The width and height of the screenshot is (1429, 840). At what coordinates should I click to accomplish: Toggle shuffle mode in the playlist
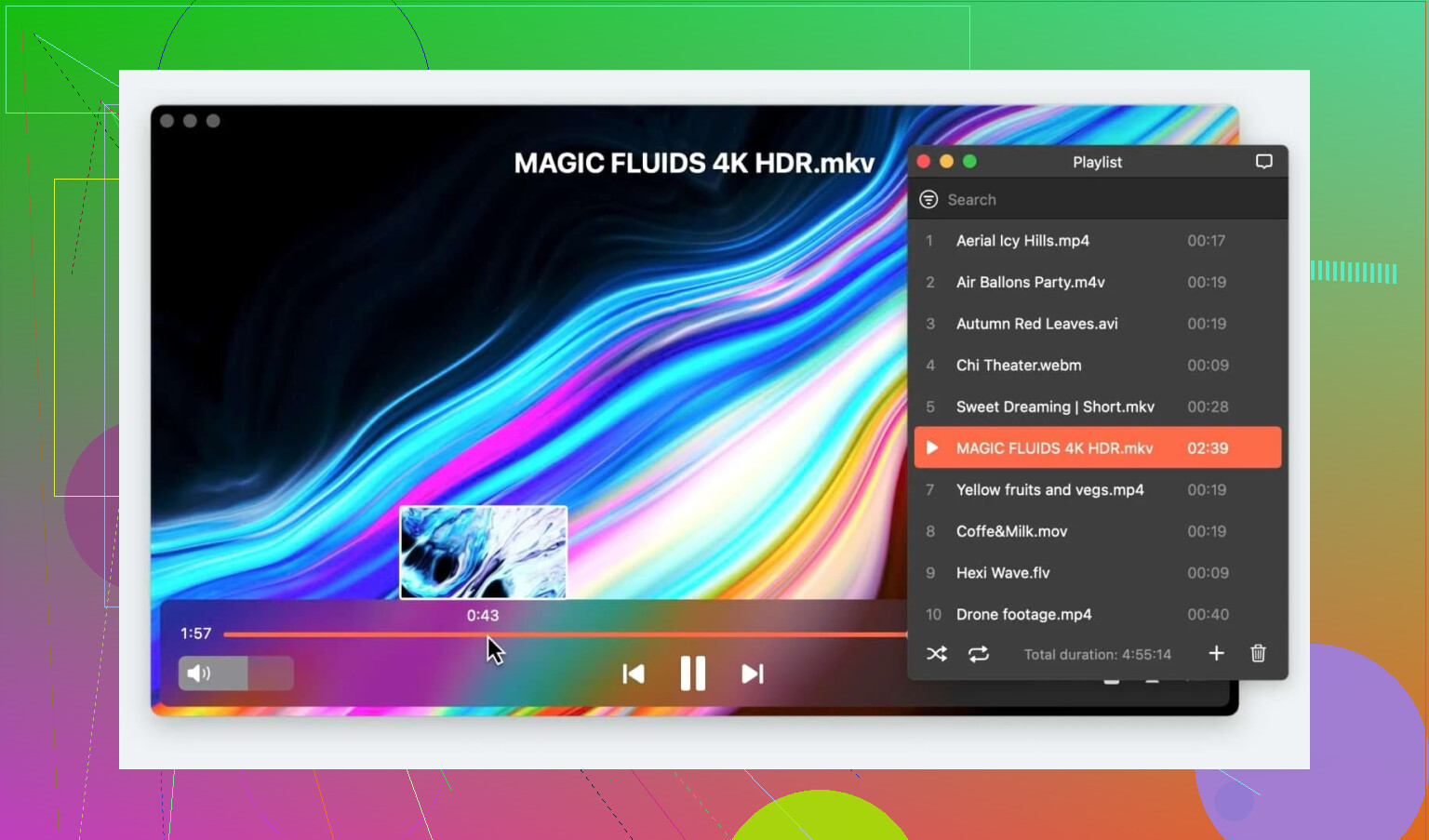pyautogui.click(x=937, y=654)
